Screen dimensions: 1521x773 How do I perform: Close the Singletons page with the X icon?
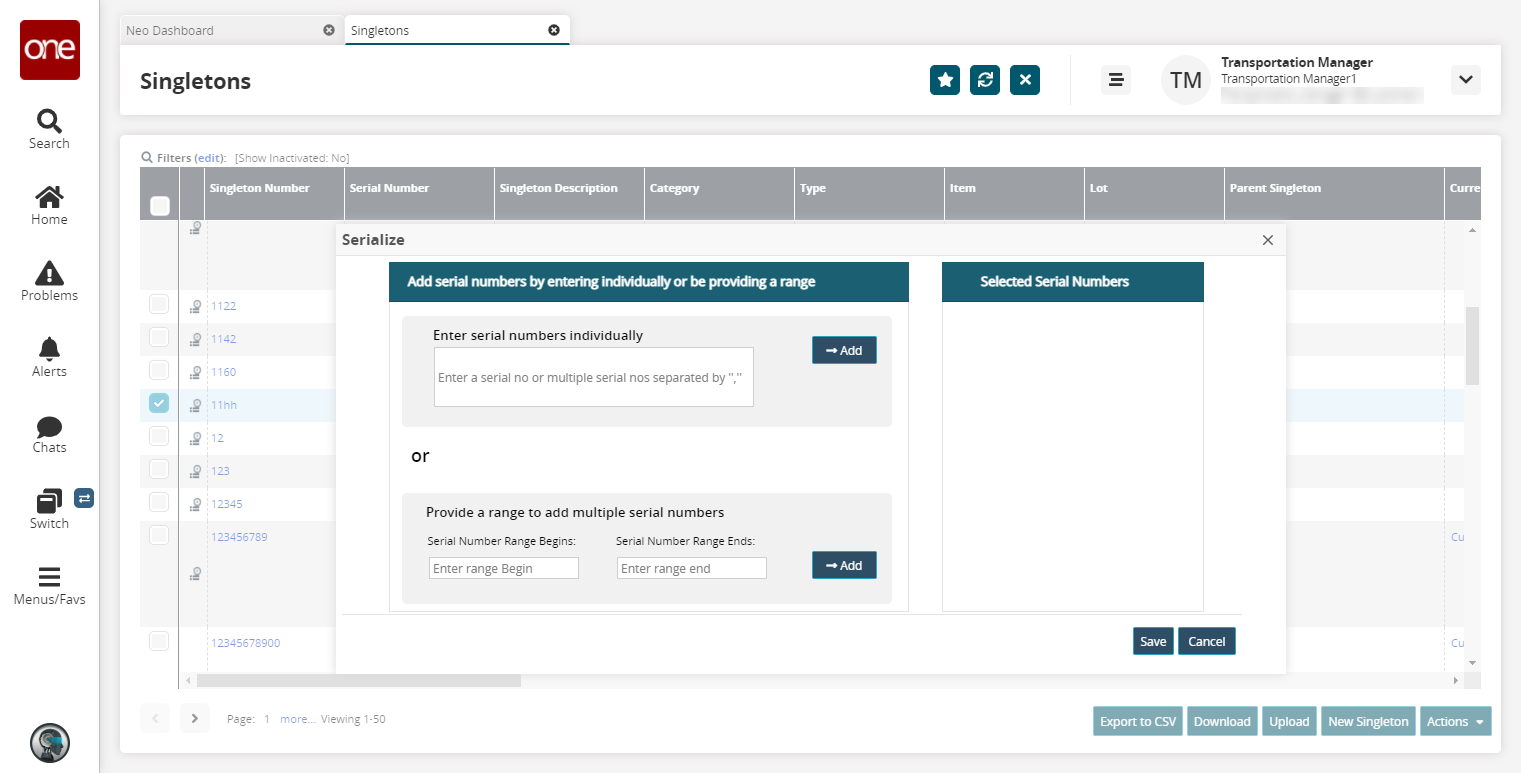click(x=1025, y=80)
